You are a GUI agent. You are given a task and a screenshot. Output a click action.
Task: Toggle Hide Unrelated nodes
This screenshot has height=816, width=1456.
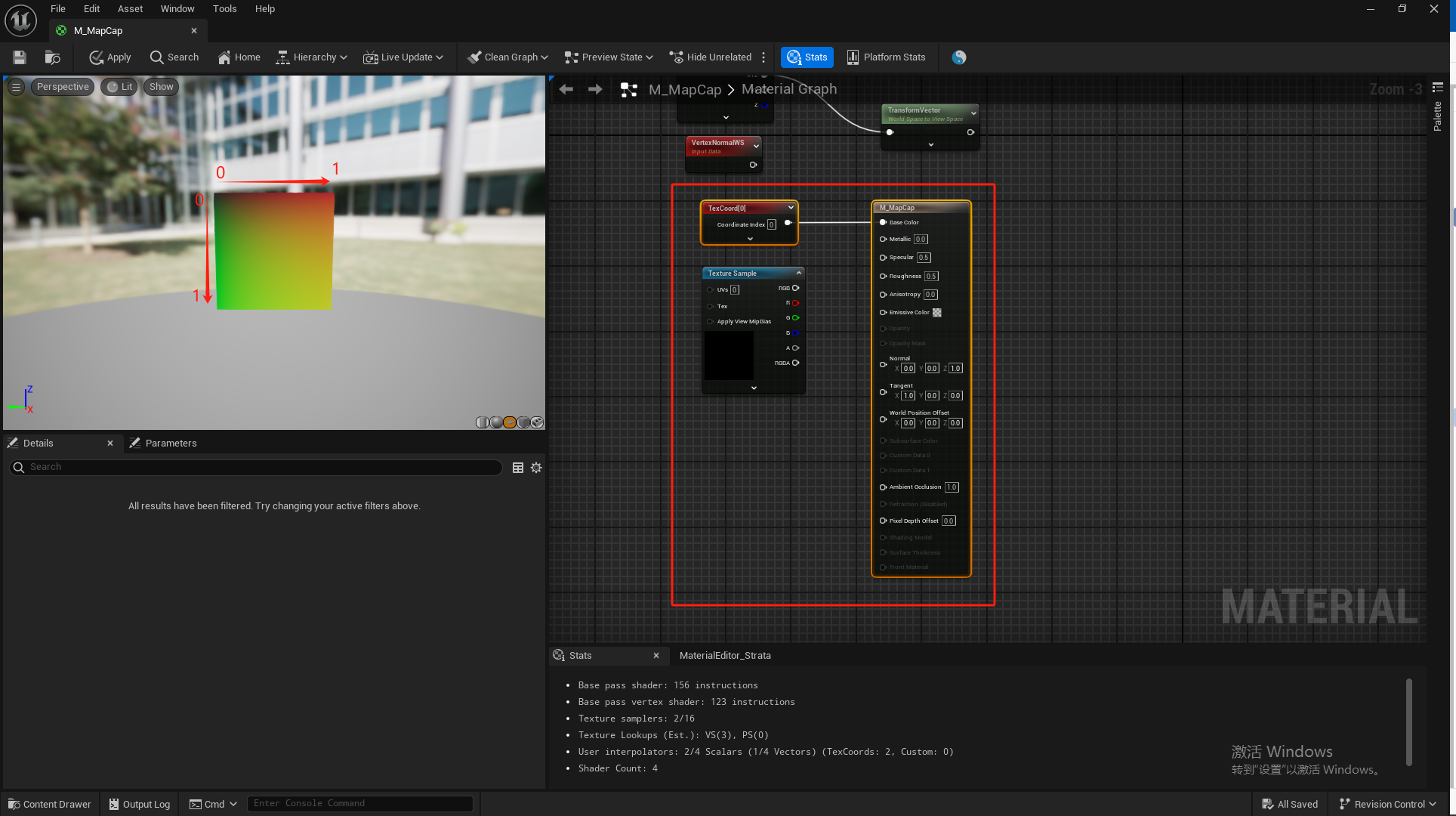[x=711, y=57]
